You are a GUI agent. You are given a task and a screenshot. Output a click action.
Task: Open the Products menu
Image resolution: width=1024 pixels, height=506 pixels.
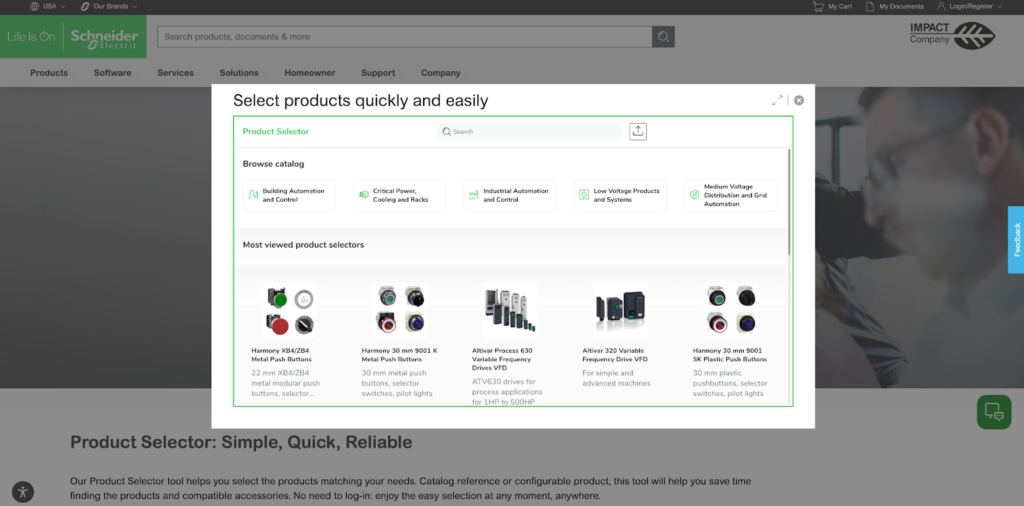click(x=49, y=73)
